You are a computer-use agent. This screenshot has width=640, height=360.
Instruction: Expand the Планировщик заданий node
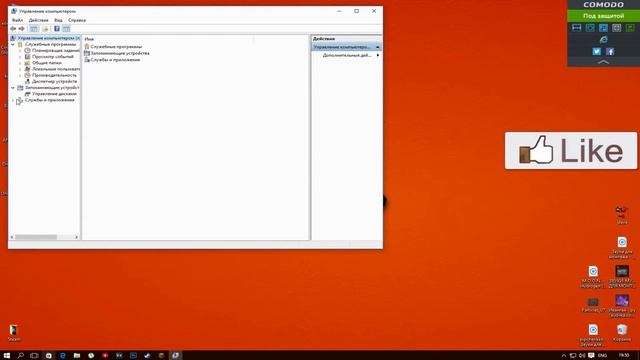(20, 51)
